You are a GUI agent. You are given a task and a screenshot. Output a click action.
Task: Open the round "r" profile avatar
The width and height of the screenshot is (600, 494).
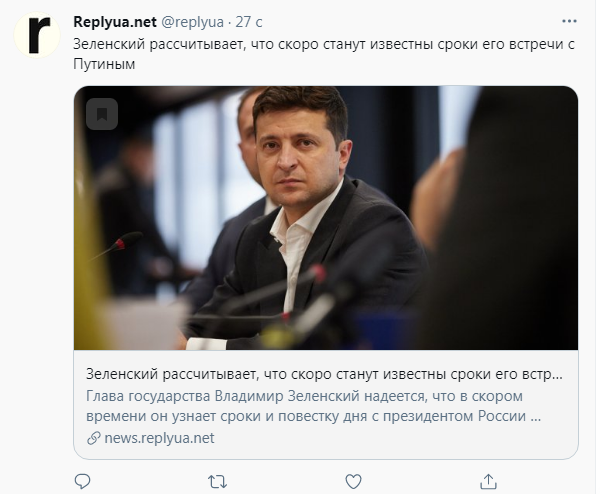tap(37, 35)
